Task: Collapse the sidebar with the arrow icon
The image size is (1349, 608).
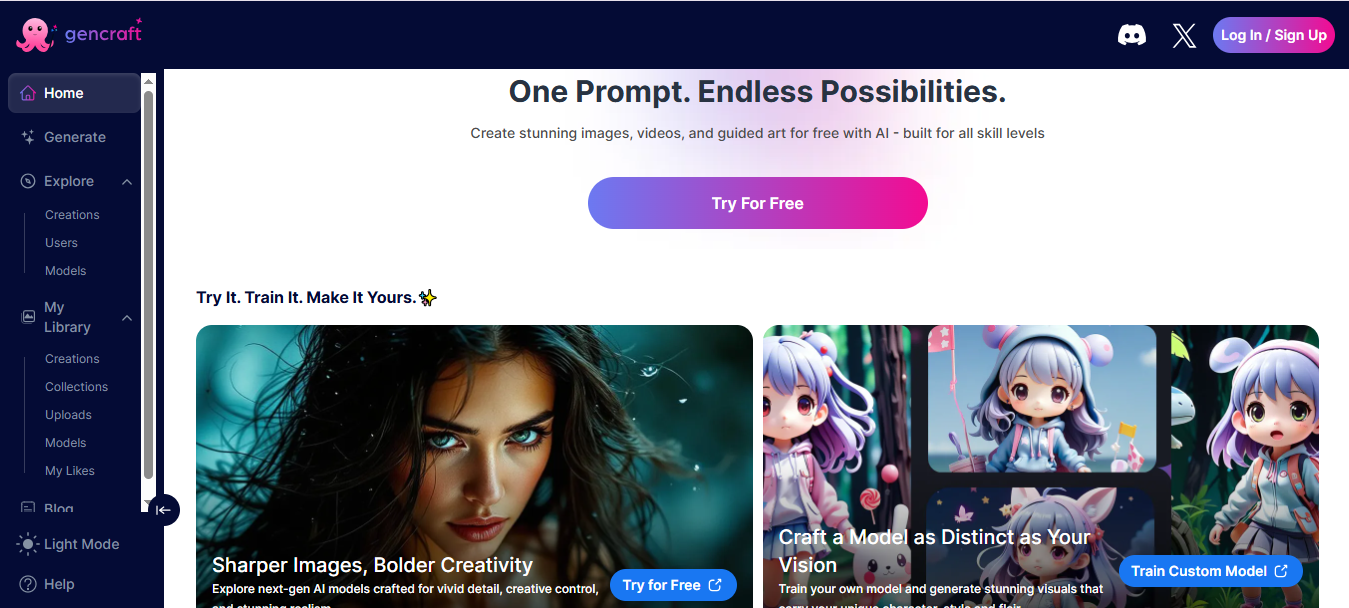Action: point(164,510)
